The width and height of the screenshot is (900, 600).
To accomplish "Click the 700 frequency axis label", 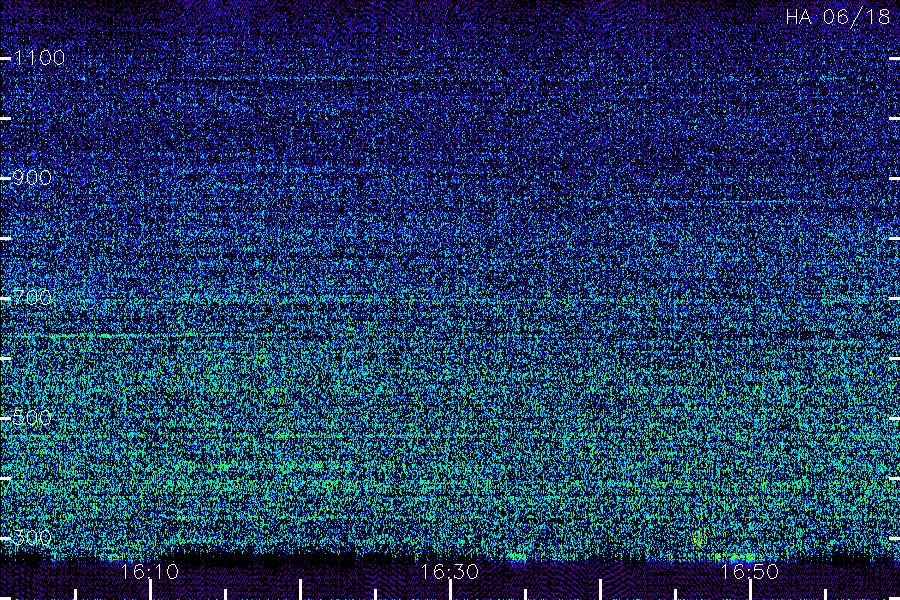I will pos(32,297).
